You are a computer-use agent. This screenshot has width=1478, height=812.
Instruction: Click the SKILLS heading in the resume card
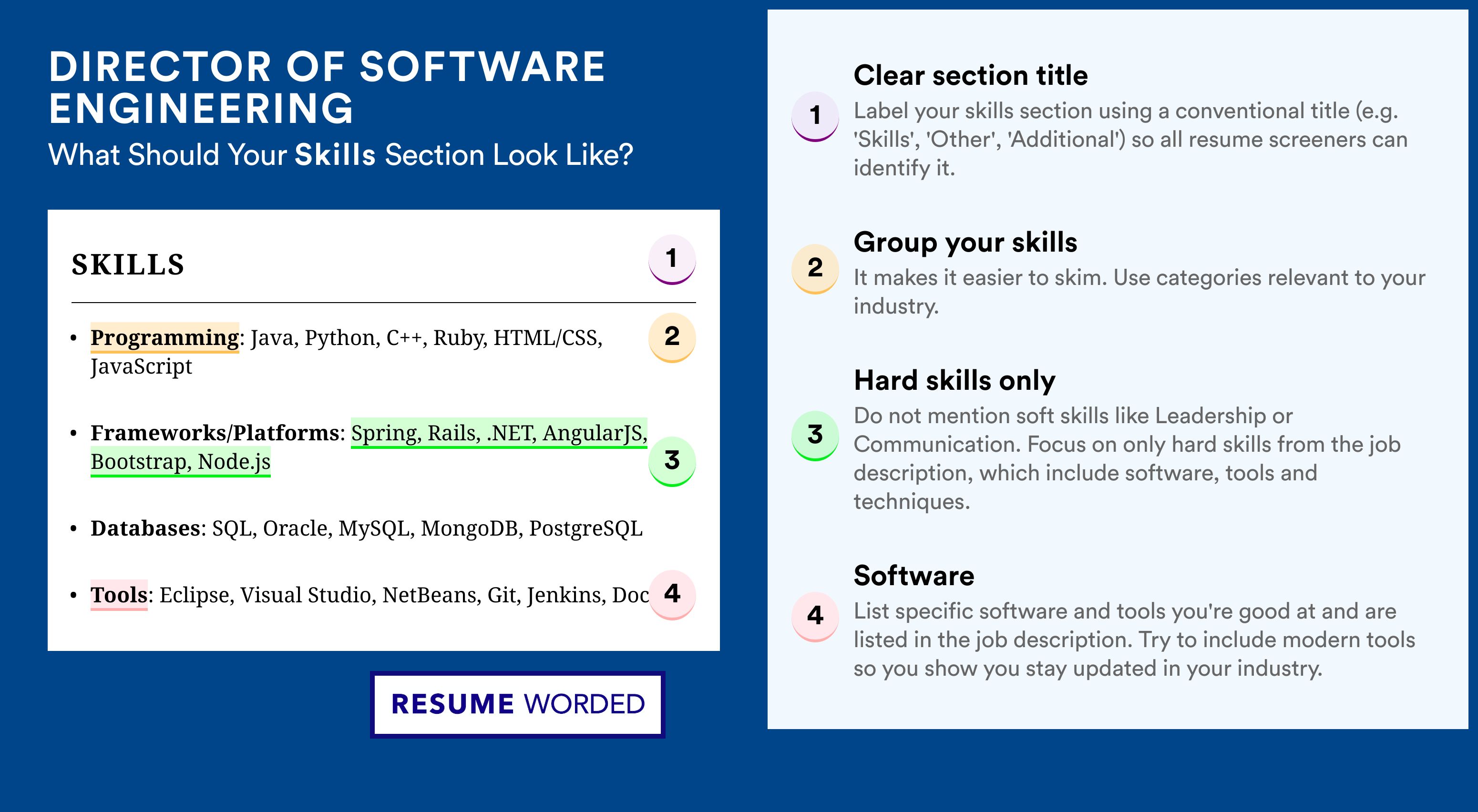(x=128, y=265)
